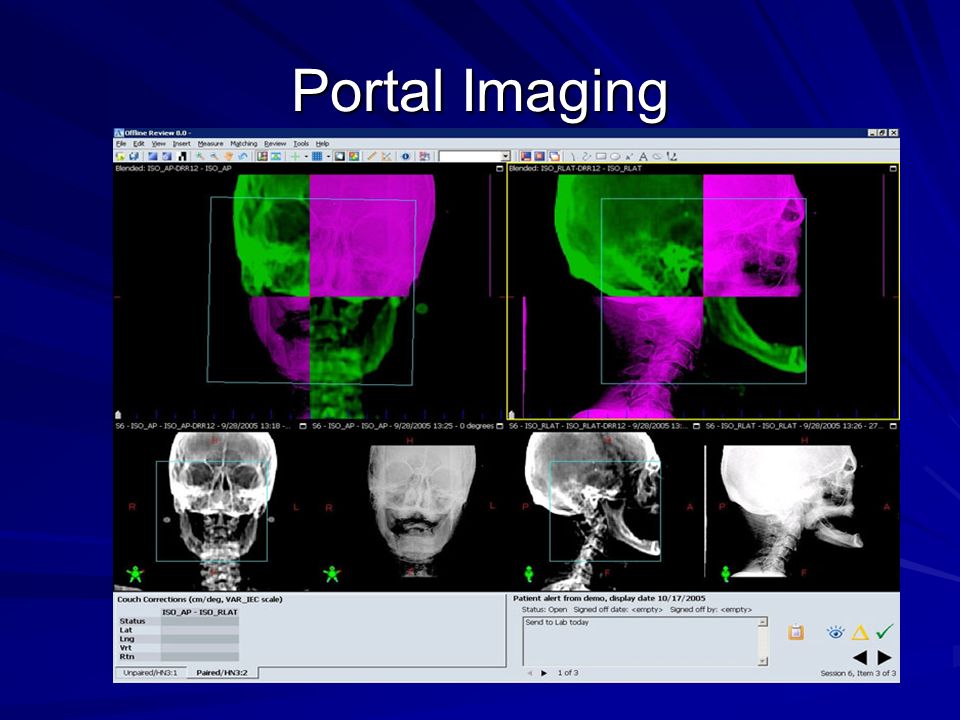Click the blended AP skull image
Image resolution: width=960 pixels, height=720 pixels.
(310, 296)
